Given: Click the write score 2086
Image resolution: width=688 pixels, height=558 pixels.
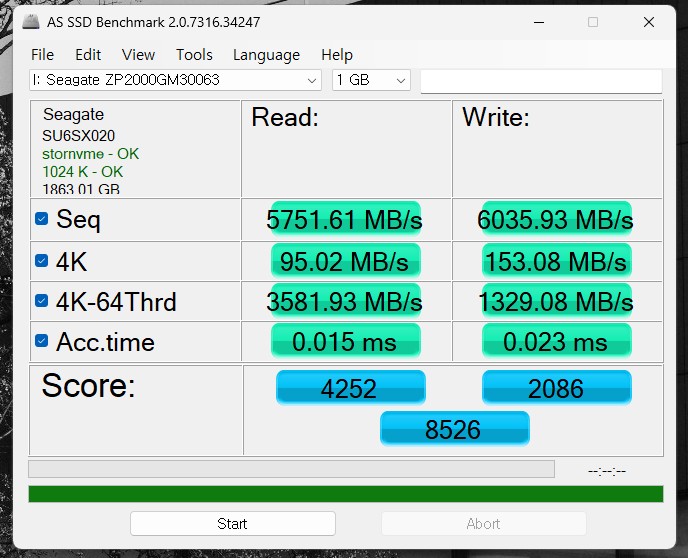Looking at the screenshot, I should [x=556, y=388].
